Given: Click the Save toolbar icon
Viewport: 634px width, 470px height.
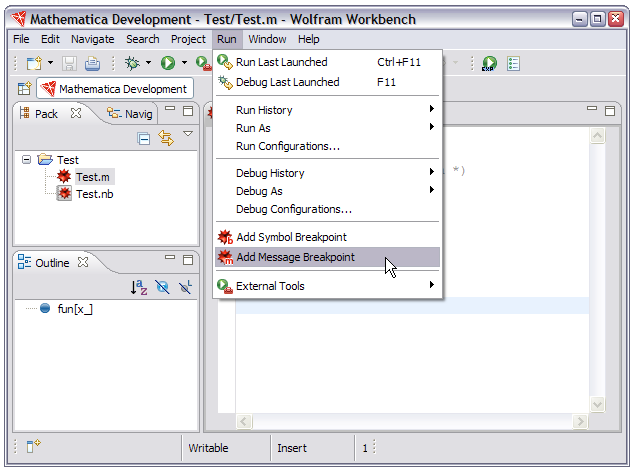Looking at the screenshot, I should click(x=69, y=64).
